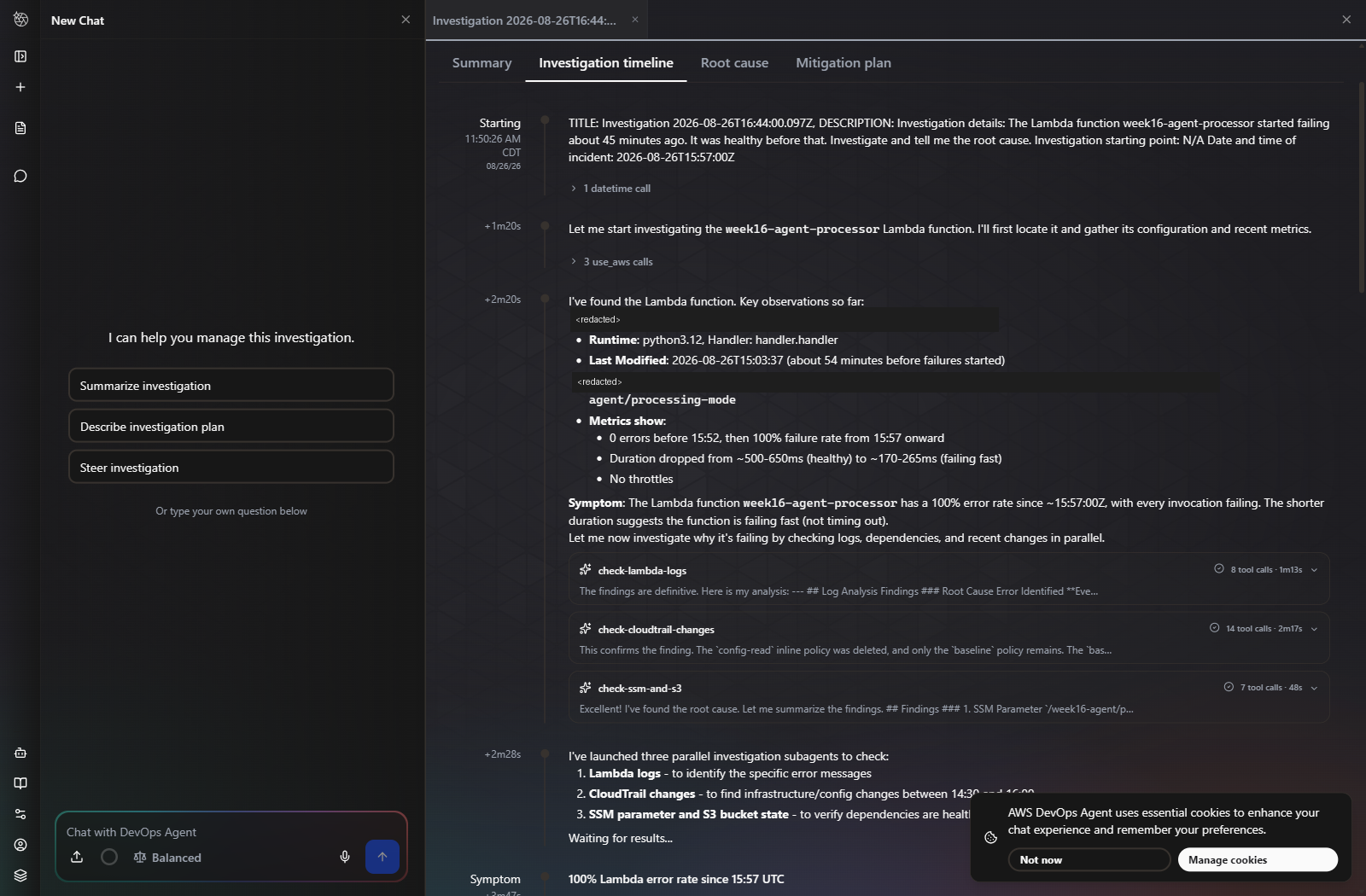
Task: Open the user profile icon in sidebar
Action: point(20,845)
